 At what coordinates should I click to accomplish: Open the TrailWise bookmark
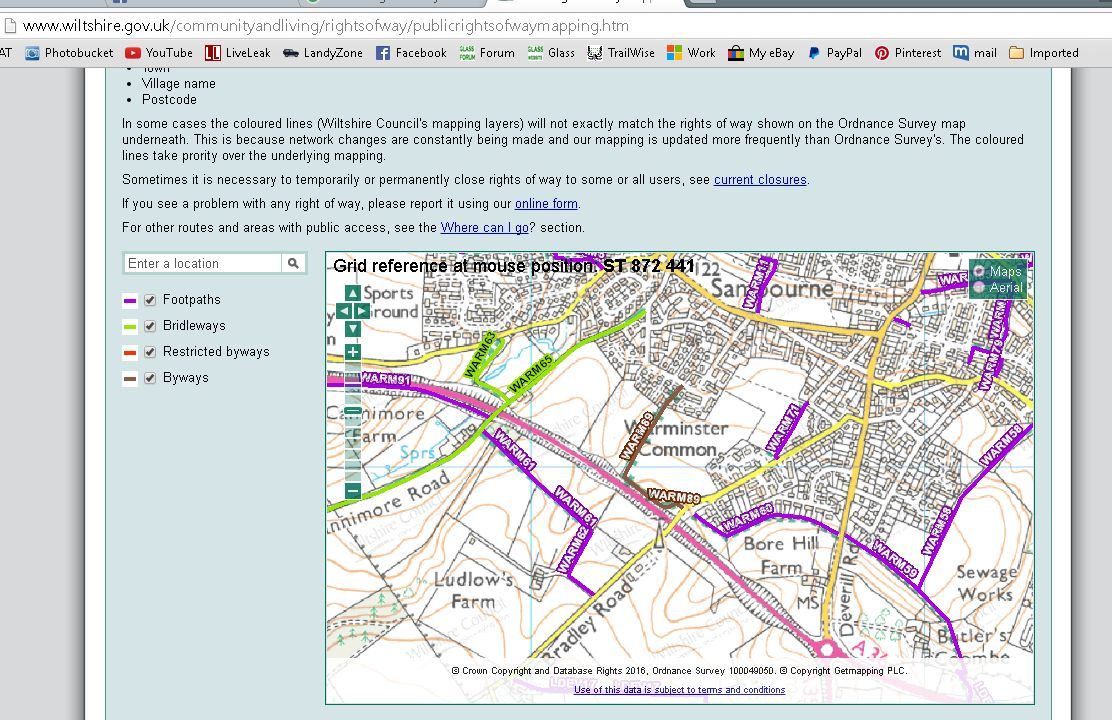coord(621,52)
